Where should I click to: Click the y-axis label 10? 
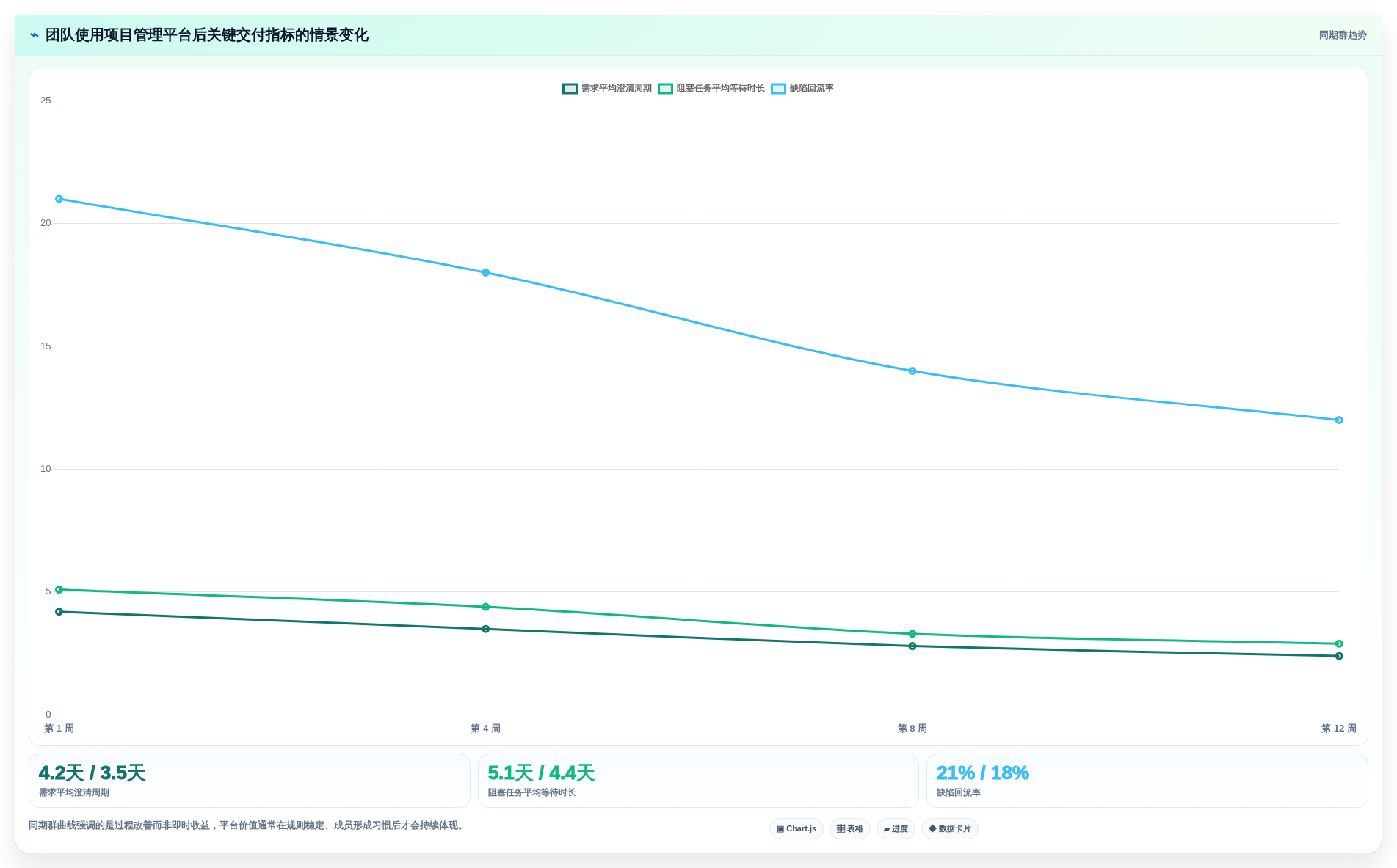click(x=46, y=469)
